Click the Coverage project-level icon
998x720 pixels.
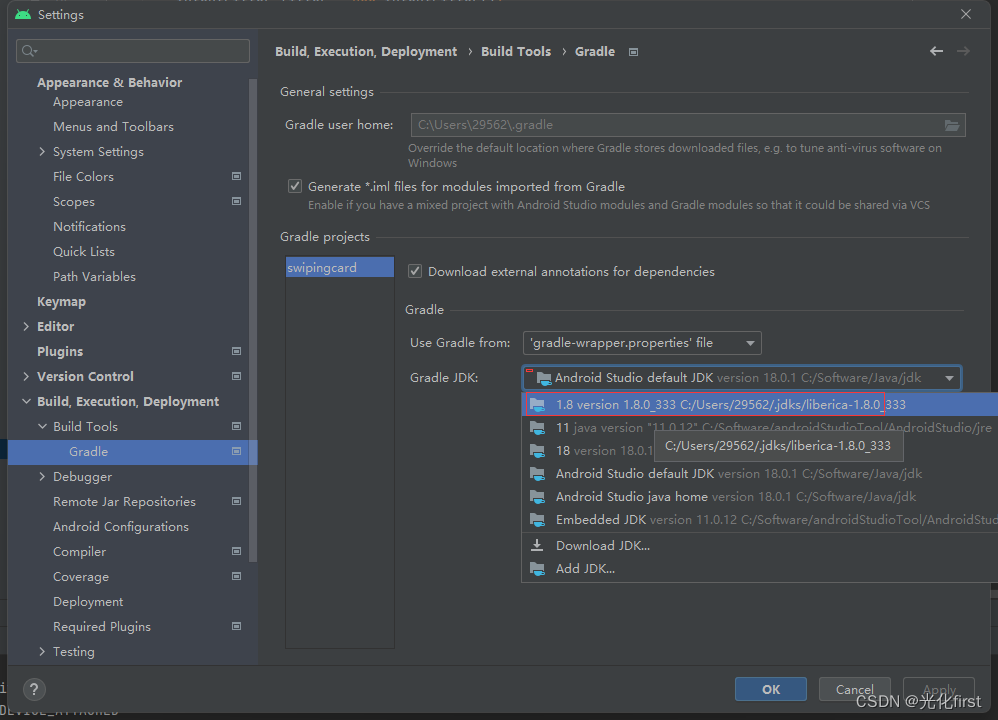[236, 576]
